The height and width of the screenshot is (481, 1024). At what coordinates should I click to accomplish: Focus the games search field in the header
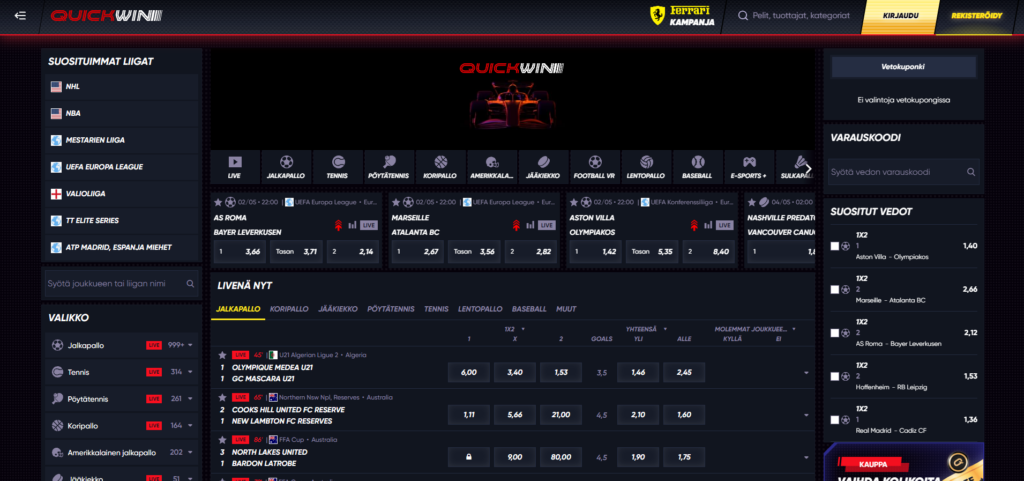coord(801,16)
